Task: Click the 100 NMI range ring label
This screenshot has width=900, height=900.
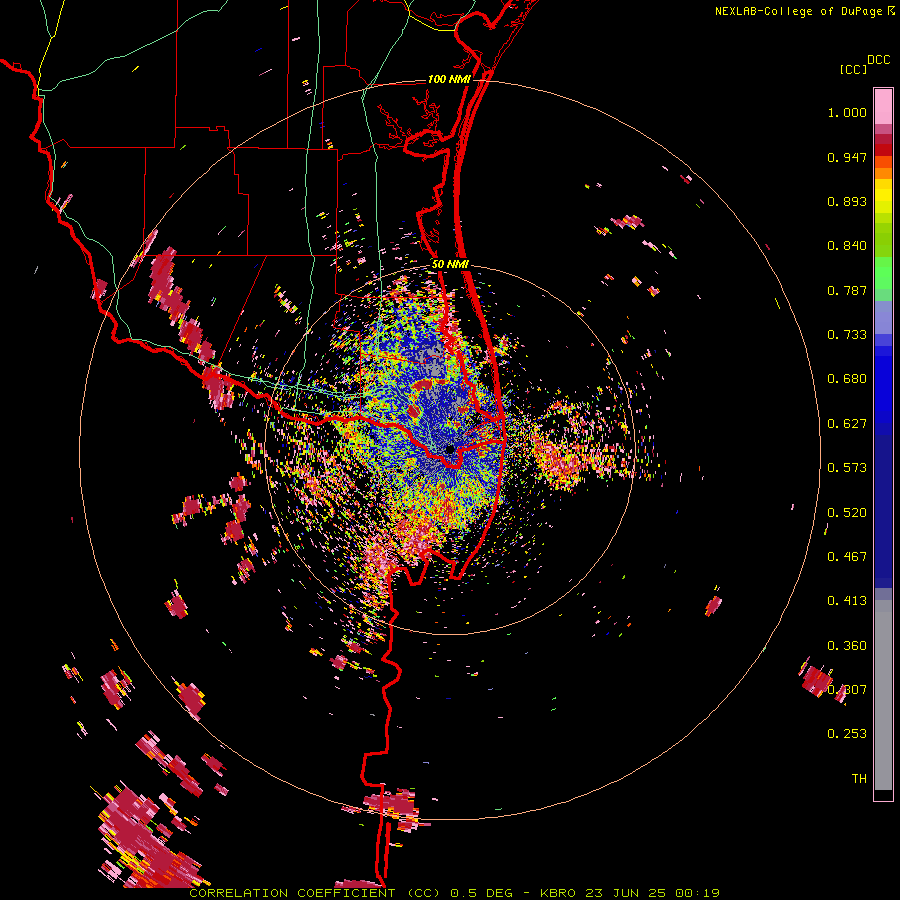Action: tap(449, 79)
